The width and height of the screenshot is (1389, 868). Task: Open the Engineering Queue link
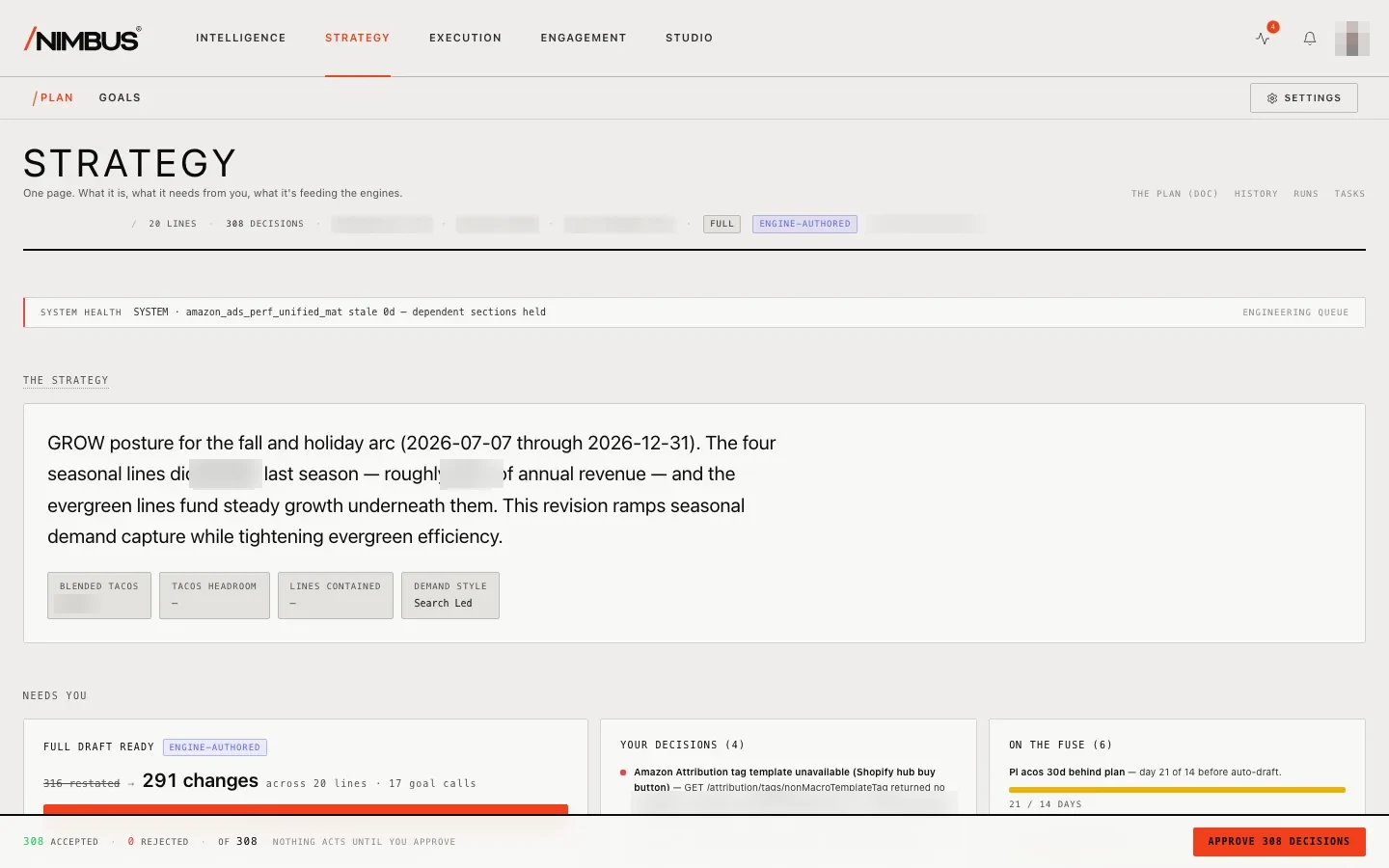point(1295,312)
